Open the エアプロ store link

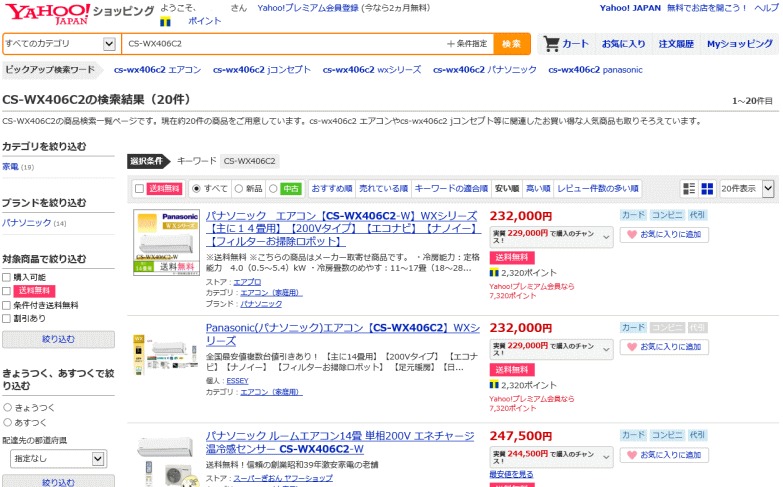[x=247, y=282]
